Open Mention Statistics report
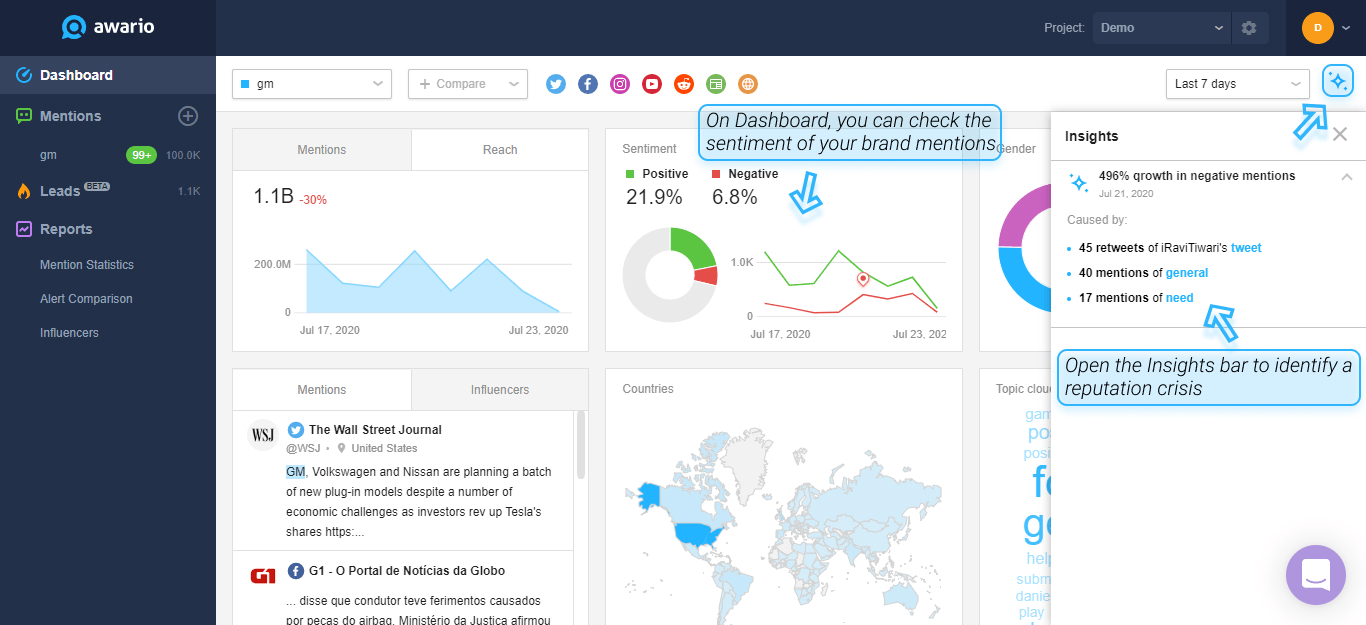Image resolution: width=1366 pixels, height=625 pixels. (87, 265)
